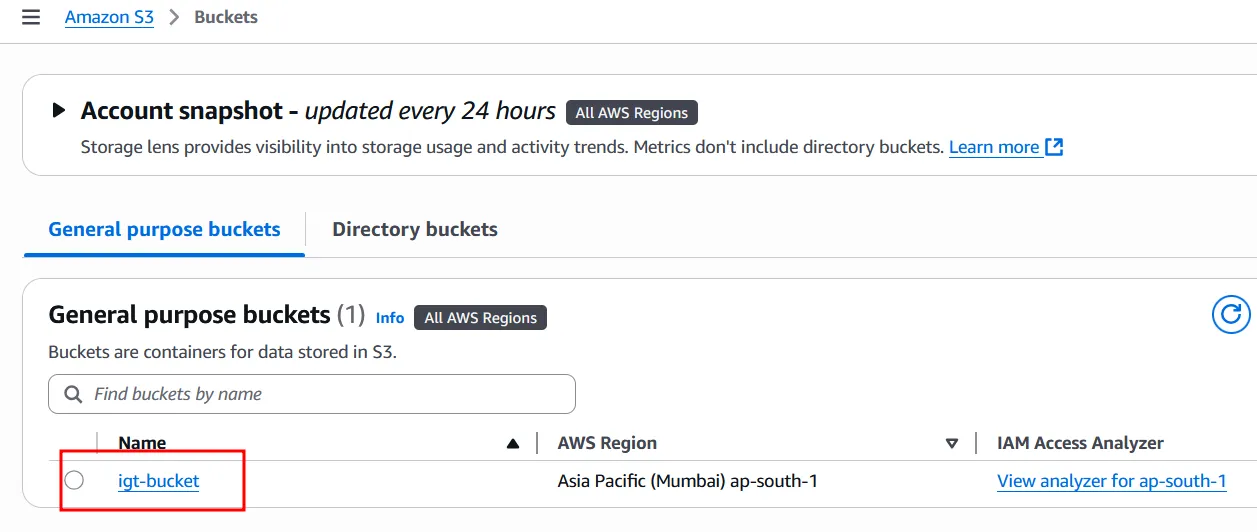Sort by Name column ascending arrow
The width and height of the screenshot is (1257, 532).
(x=513, y=443)
